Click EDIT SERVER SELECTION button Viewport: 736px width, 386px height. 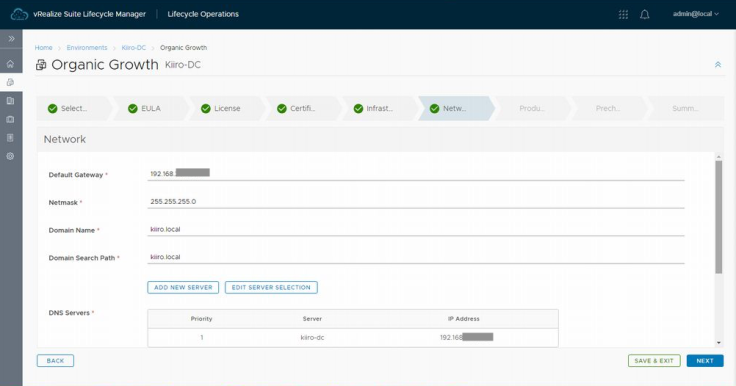(271, 287)
